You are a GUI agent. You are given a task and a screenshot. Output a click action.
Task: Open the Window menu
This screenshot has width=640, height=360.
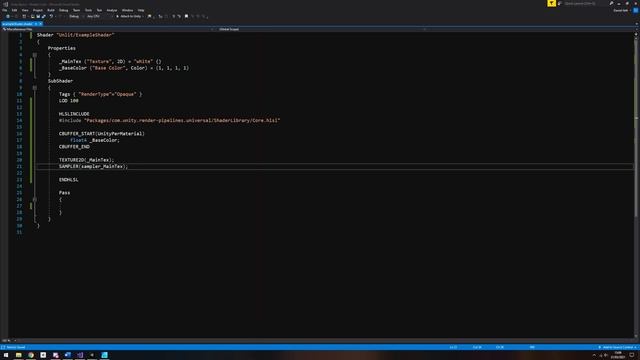point(127,10)
